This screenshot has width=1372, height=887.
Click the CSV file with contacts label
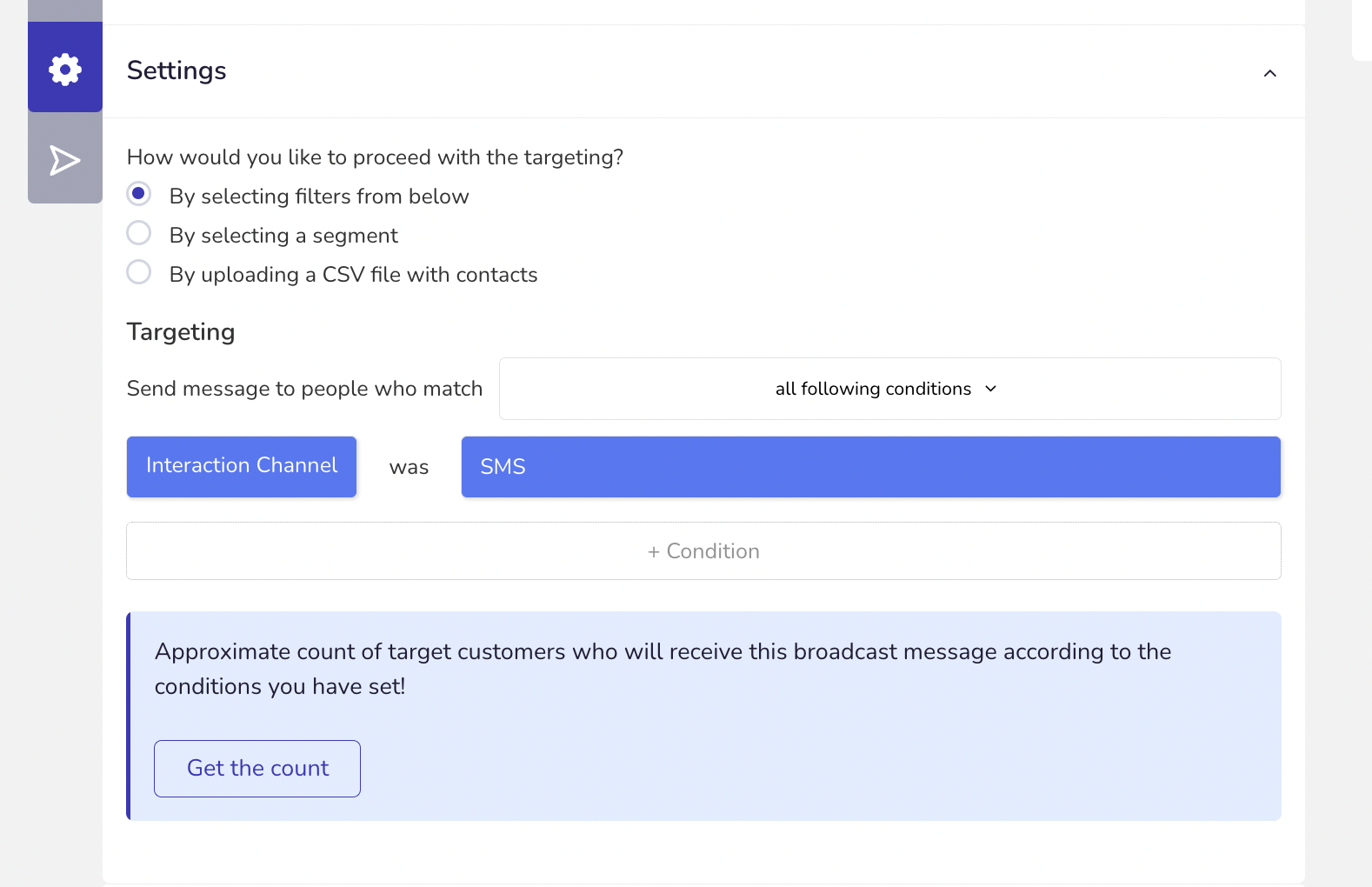[353, 275]
